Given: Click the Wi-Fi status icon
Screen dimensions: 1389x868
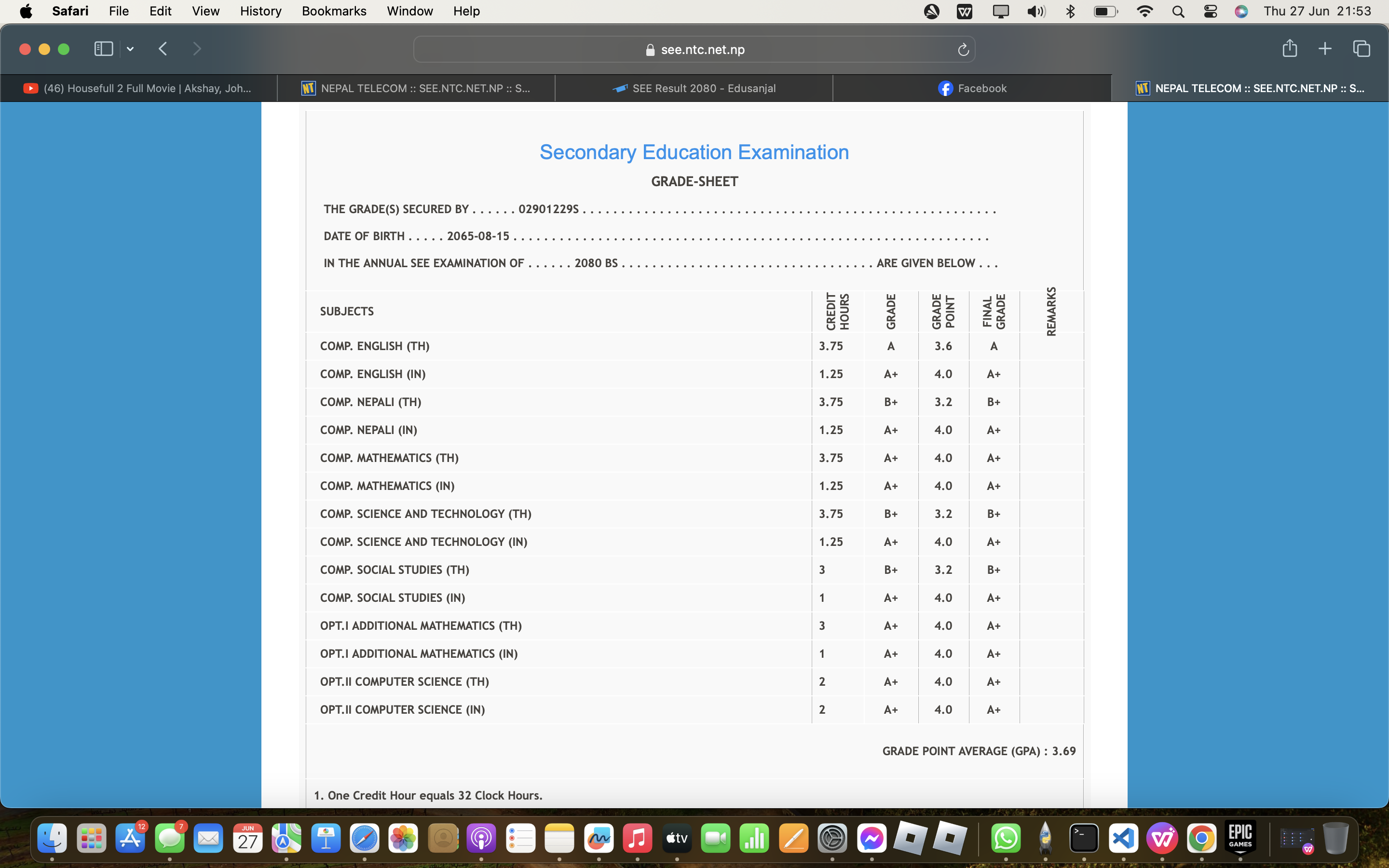Looking at the screenshot, I should click(x=1144, y=12).
